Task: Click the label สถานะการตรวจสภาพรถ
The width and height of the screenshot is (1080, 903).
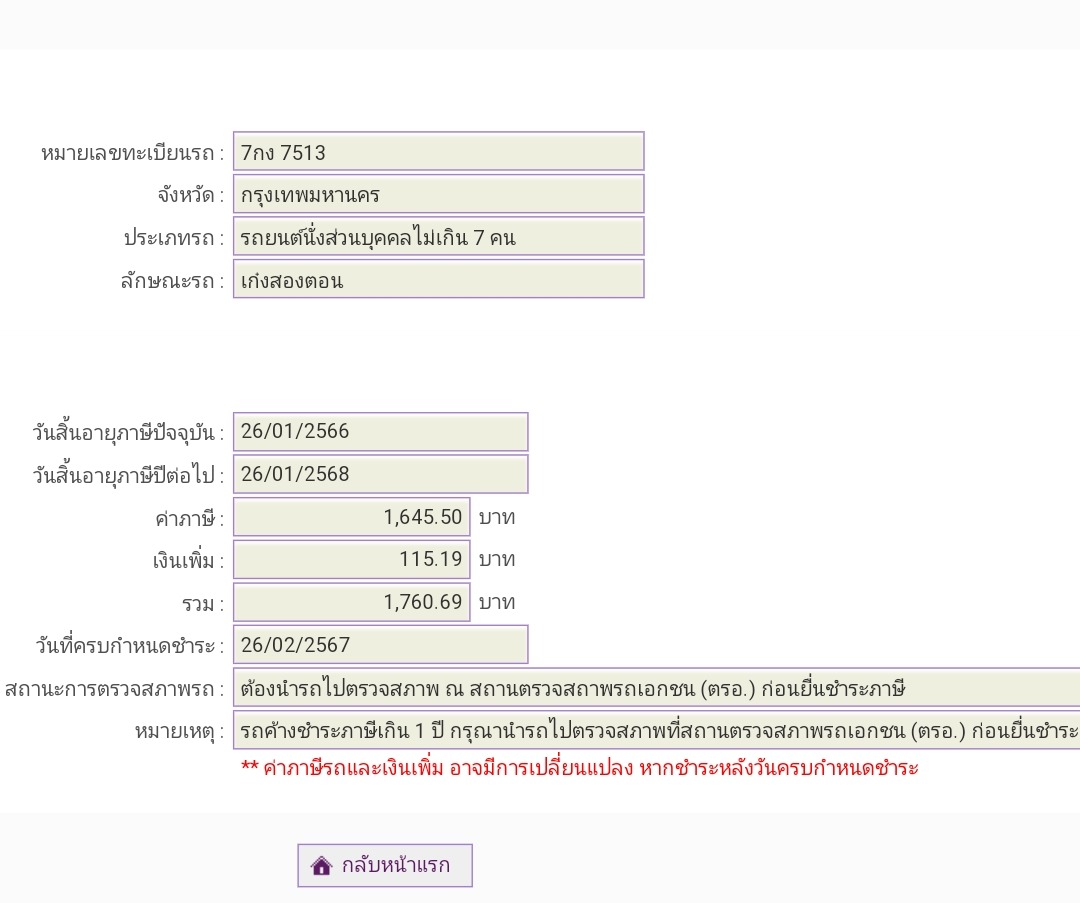Action: pyautogui.click(x=114, y=689)
